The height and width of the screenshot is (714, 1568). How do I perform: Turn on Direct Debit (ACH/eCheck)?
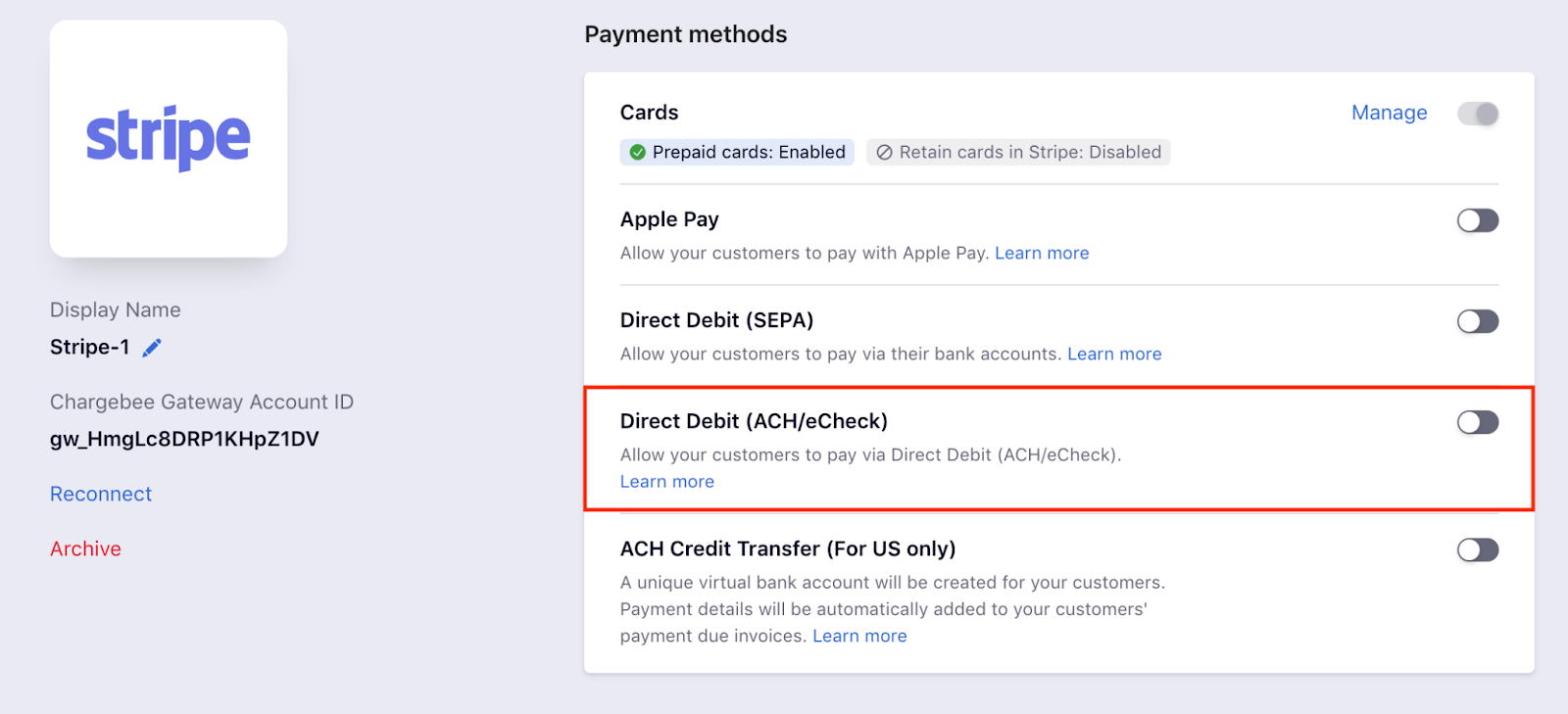click(x=1476, y=422)
